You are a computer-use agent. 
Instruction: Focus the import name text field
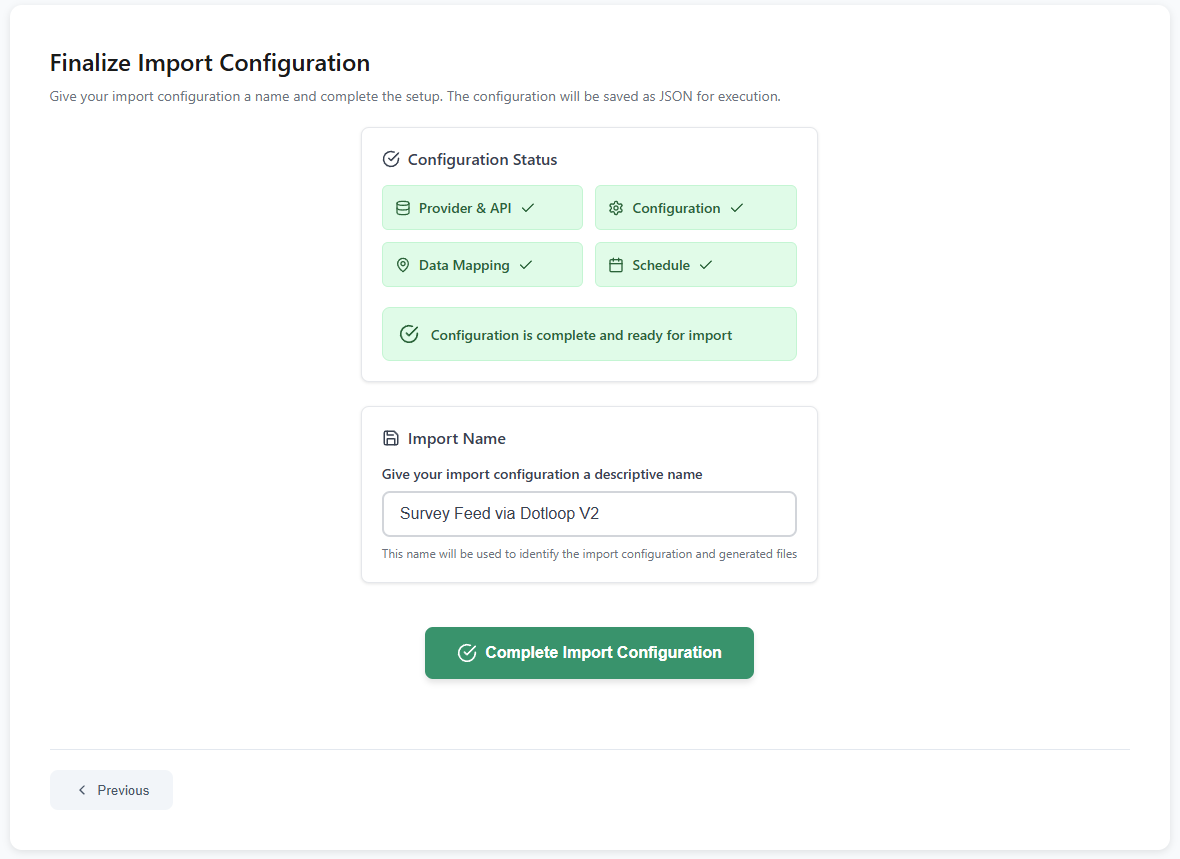(589, 514)
